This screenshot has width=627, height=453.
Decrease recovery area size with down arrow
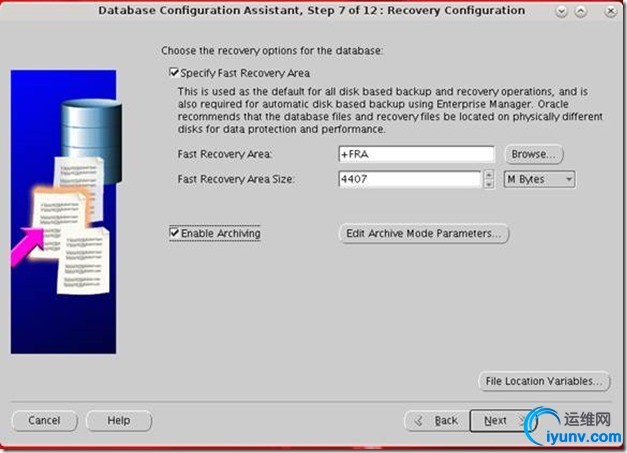489,184
